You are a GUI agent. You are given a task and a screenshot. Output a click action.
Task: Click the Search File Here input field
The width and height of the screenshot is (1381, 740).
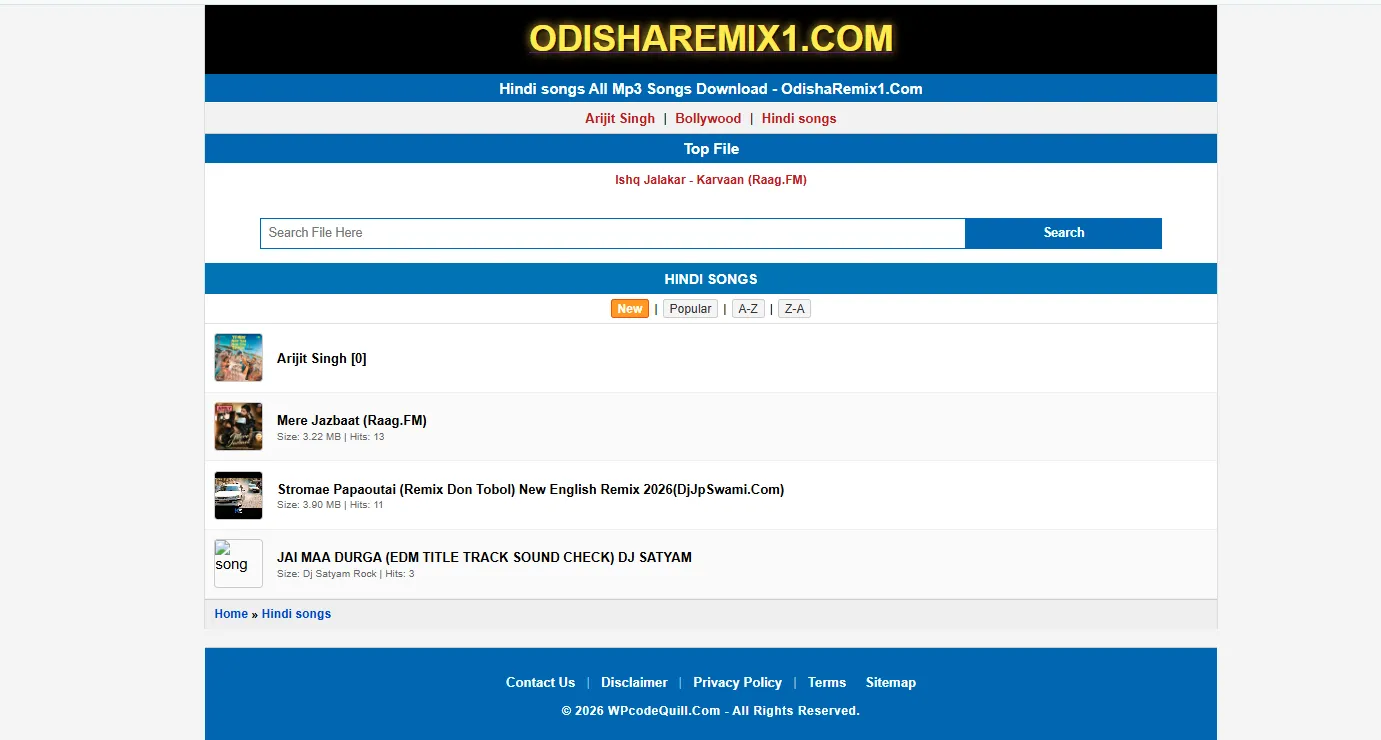(x=612, y=233)
